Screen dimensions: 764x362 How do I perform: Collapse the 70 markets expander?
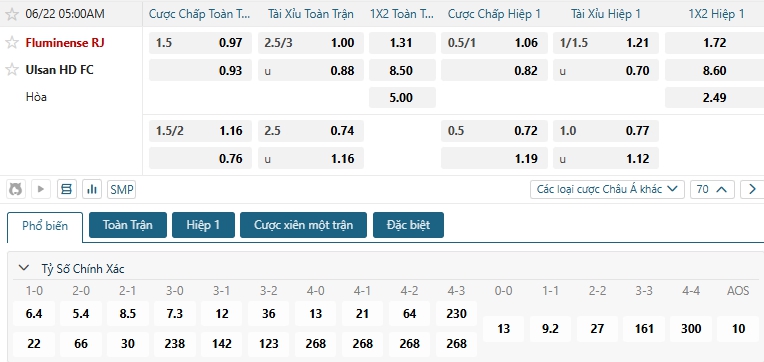click(712, 189)
